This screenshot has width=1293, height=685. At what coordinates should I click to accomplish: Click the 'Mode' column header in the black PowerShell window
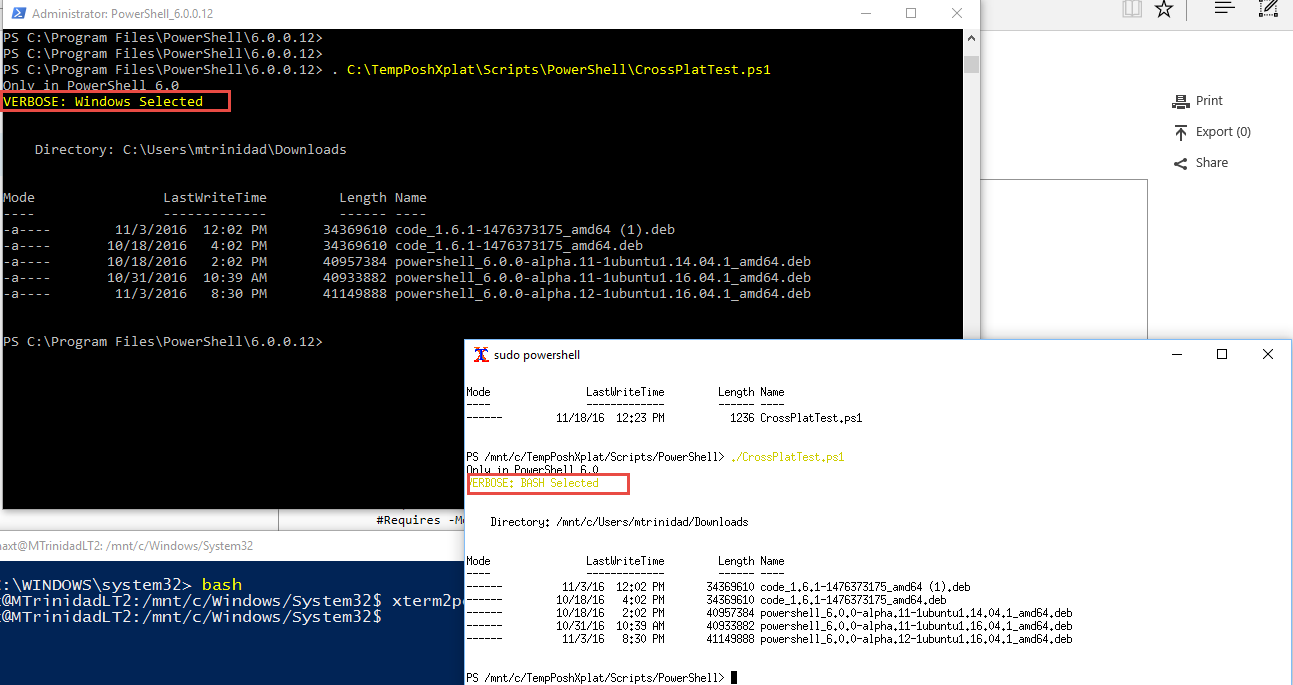coord(19,198)
